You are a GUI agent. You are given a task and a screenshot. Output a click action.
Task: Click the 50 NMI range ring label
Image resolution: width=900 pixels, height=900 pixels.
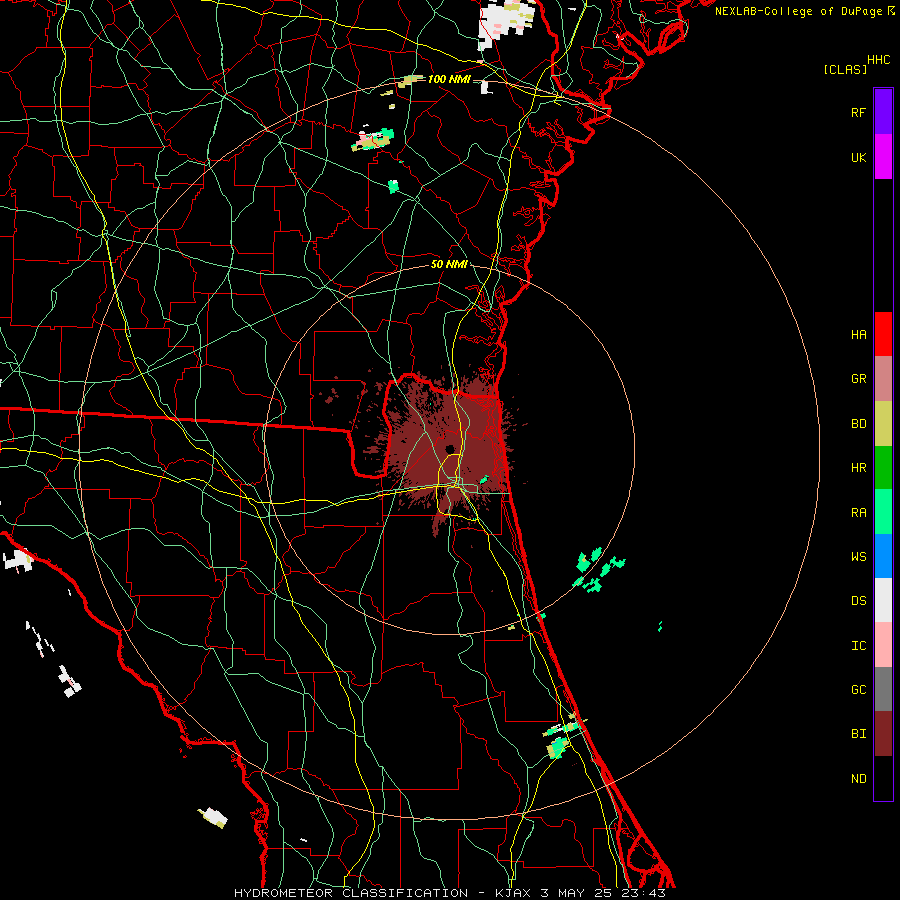tap(449, 264)
